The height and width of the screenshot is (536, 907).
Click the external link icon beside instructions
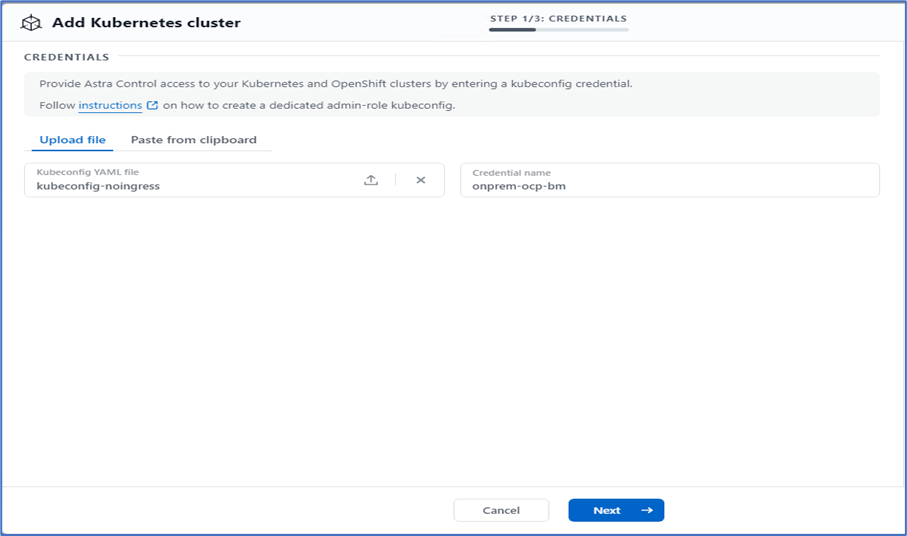point(152,105)
